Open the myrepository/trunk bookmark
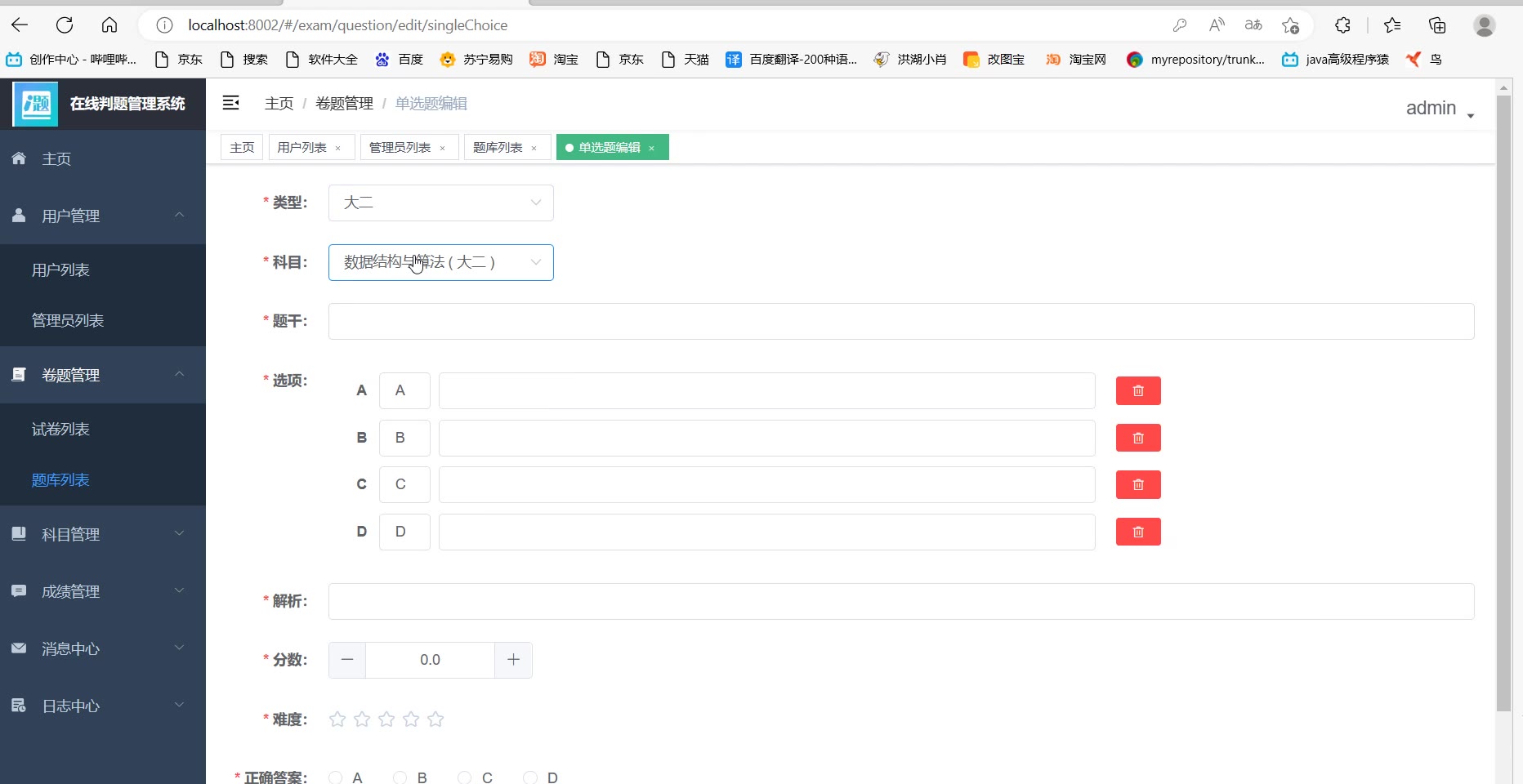Screen dimensions: 1523x784 [x=1195, y=59]
